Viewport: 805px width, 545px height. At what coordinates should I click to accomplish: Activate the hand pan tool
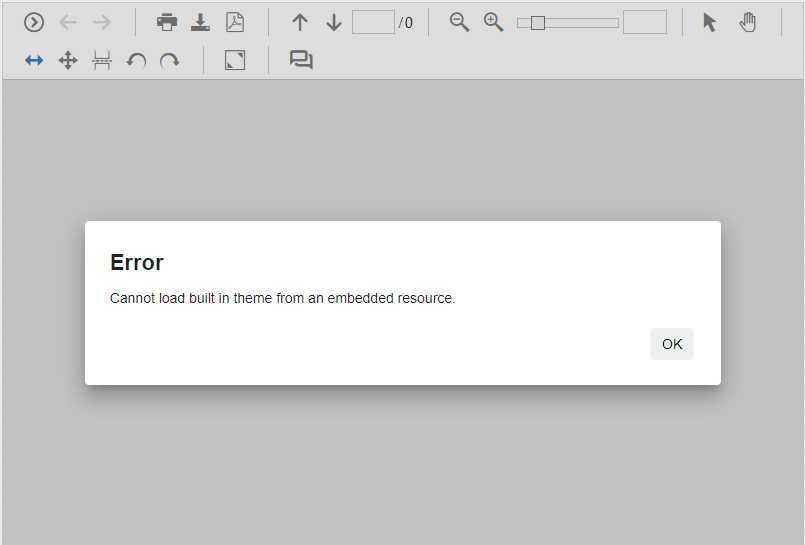[748, 22]
